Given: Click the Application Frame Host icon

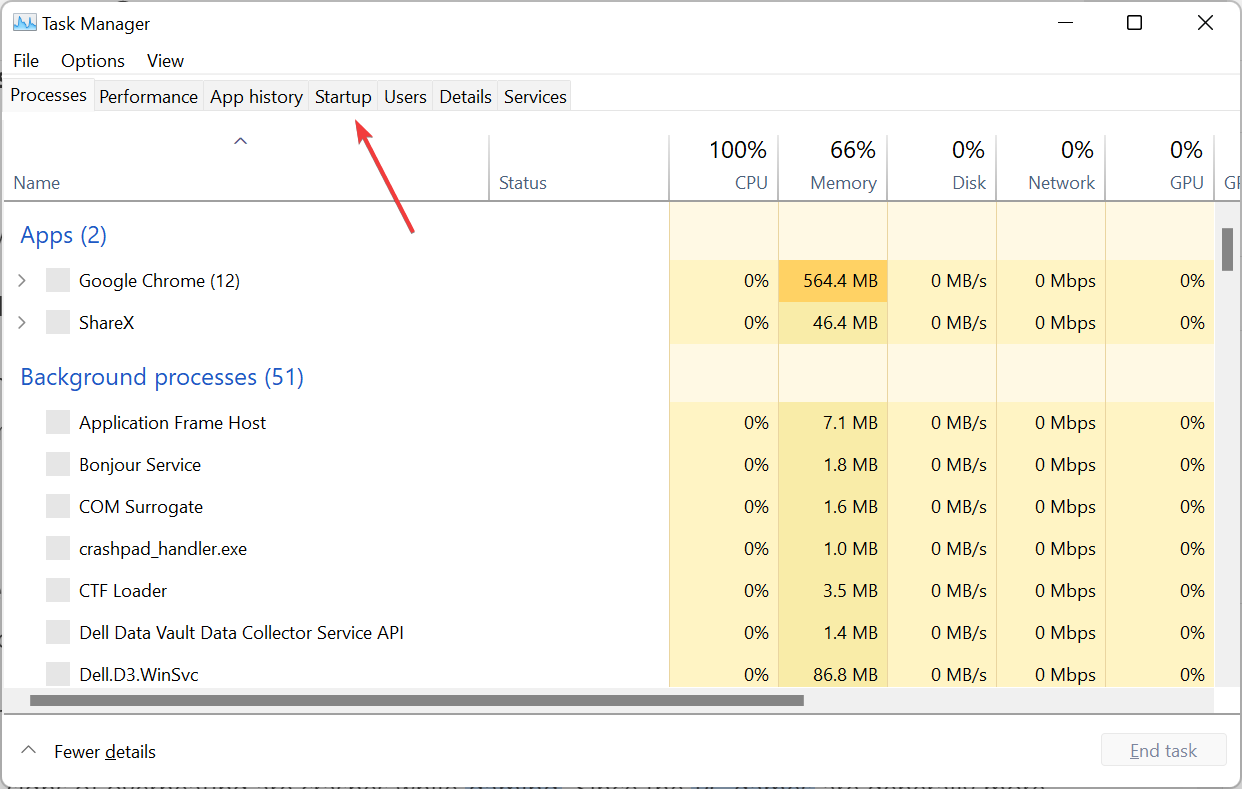Looking at the screenshot, I should point(57,422).
